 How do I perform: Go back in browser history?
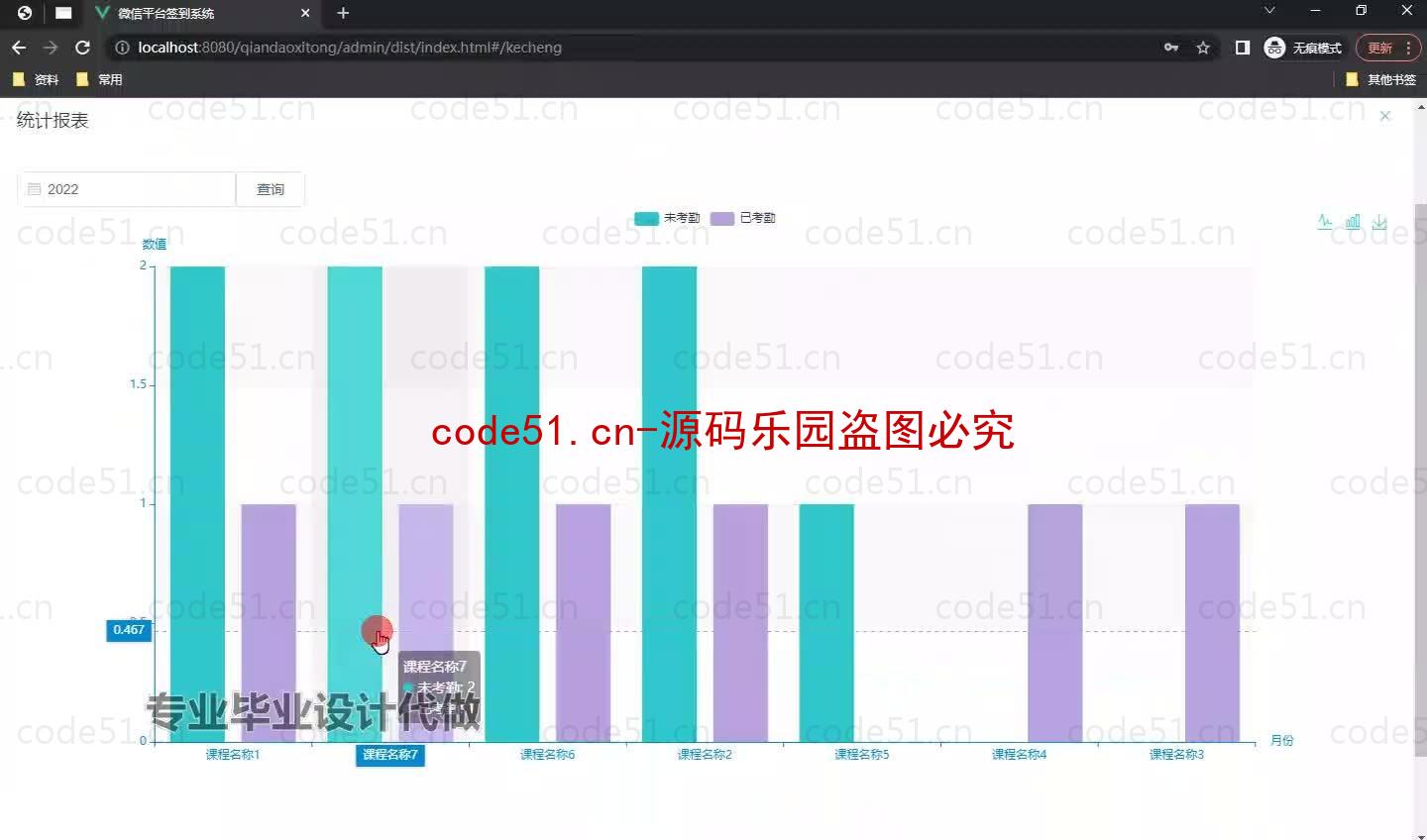(19, 48)
